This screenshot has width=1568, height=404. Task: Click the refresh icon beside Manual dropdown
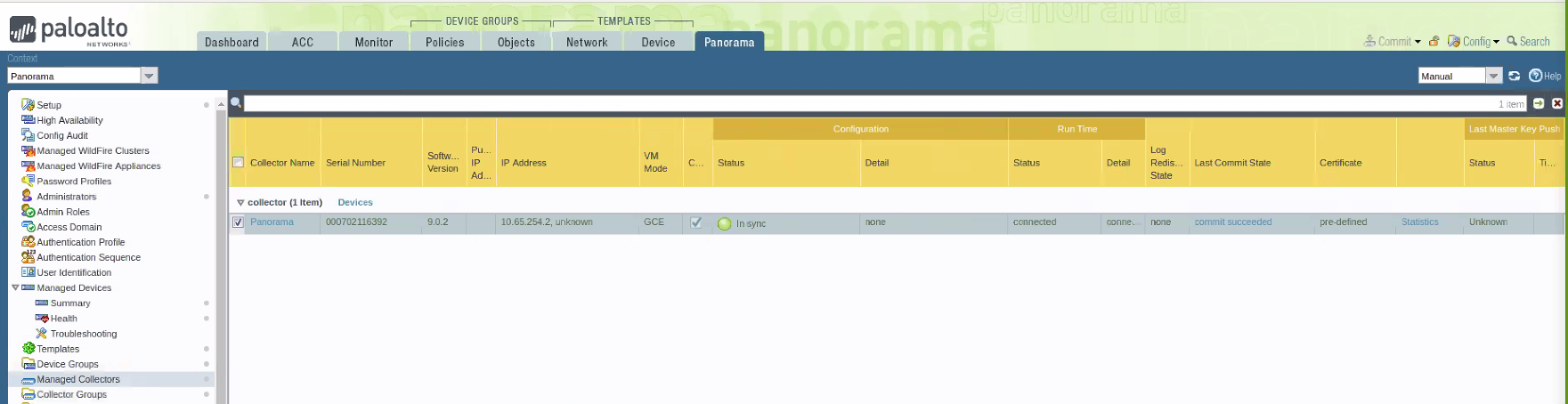pyautogui.click(x=1514, y=76)
